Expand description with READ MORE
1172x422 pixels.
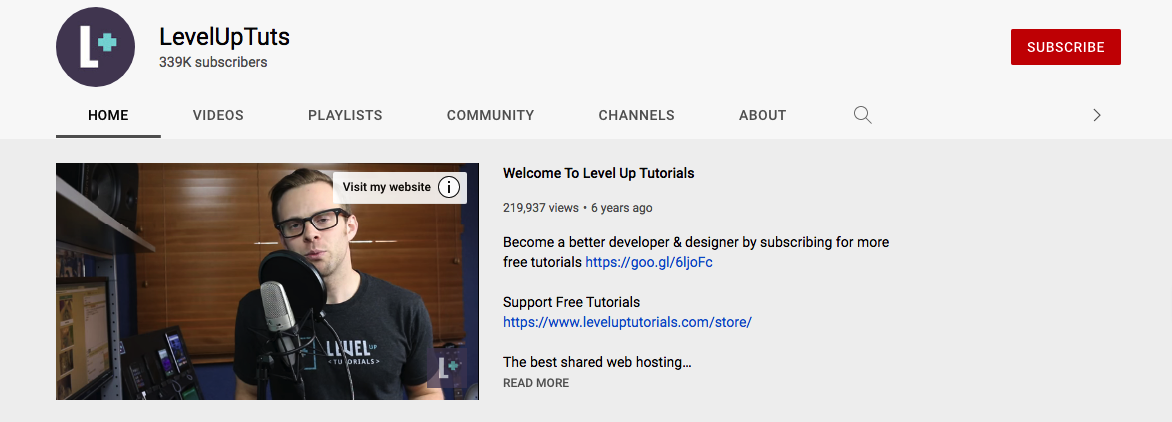pos(536,383)
